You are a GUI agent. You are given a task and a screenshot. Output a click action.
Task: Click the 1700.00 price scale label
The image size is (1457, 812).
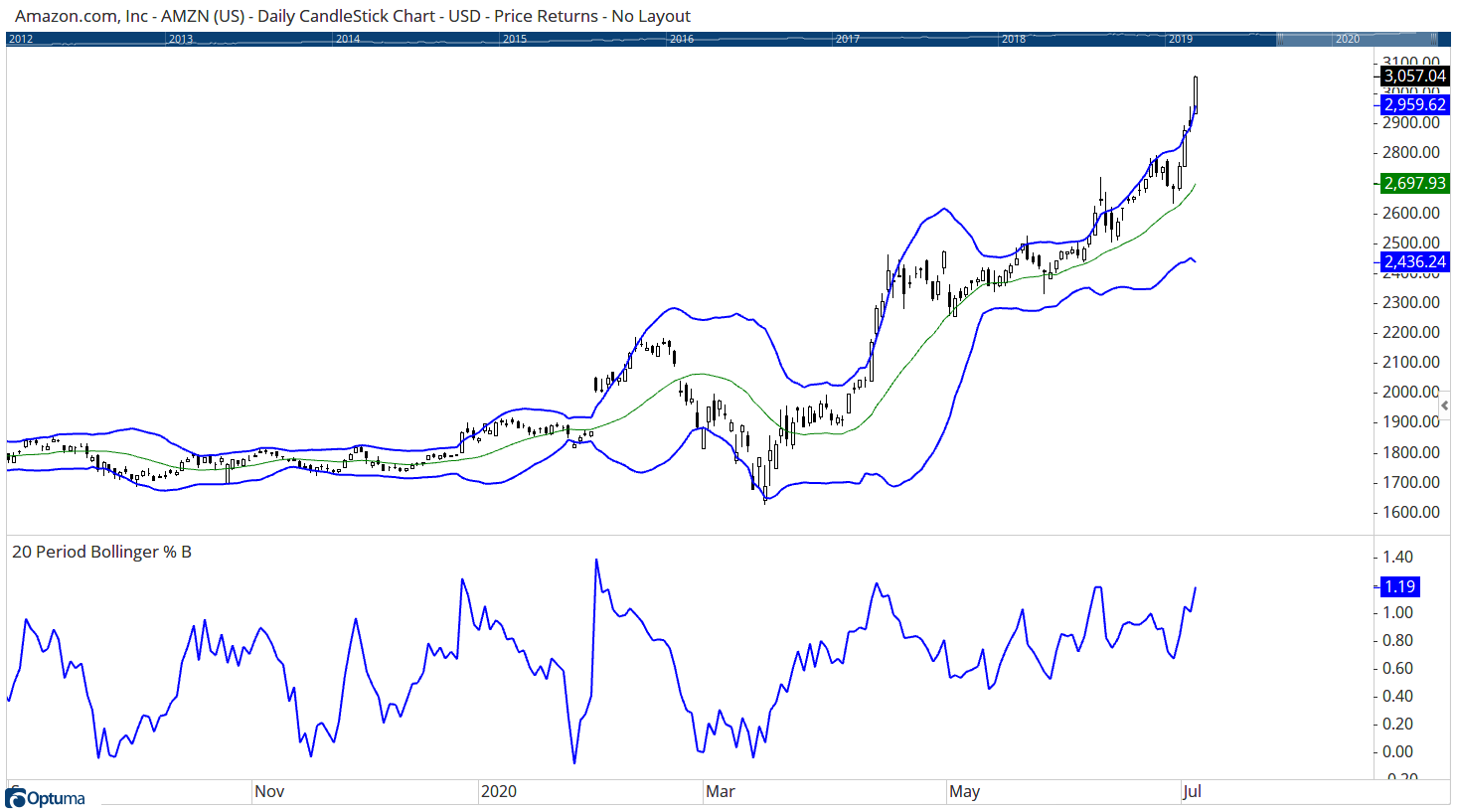coord(1411,482)
